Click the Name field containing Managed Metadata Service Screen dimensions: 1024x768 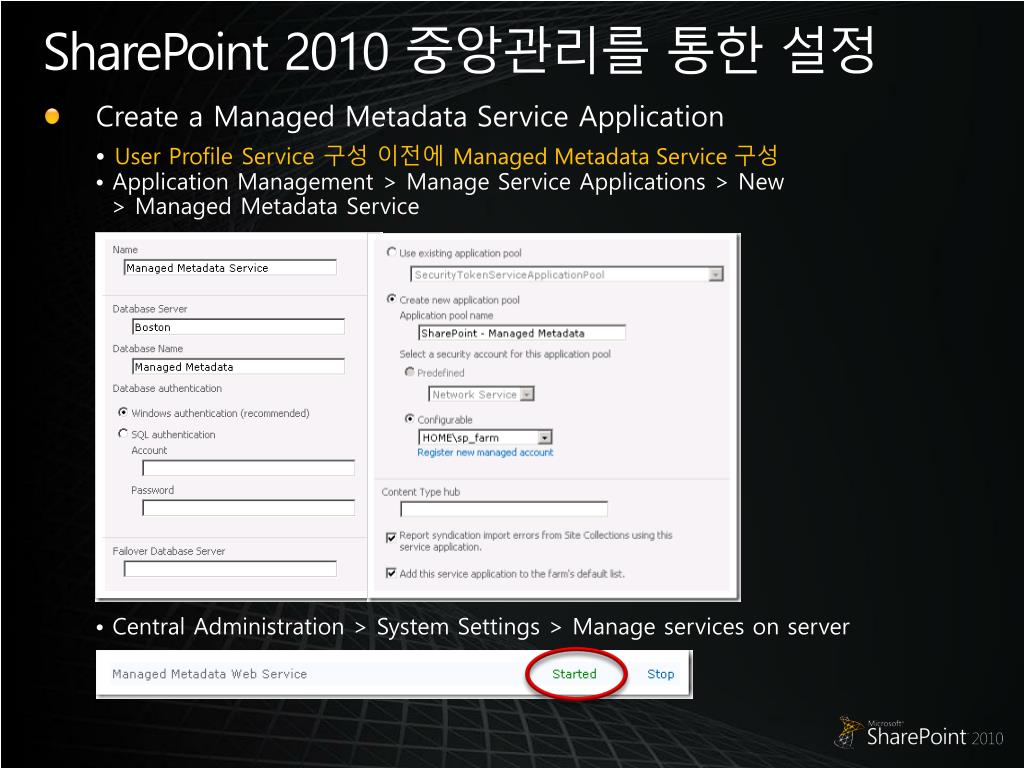pos(230,268)
